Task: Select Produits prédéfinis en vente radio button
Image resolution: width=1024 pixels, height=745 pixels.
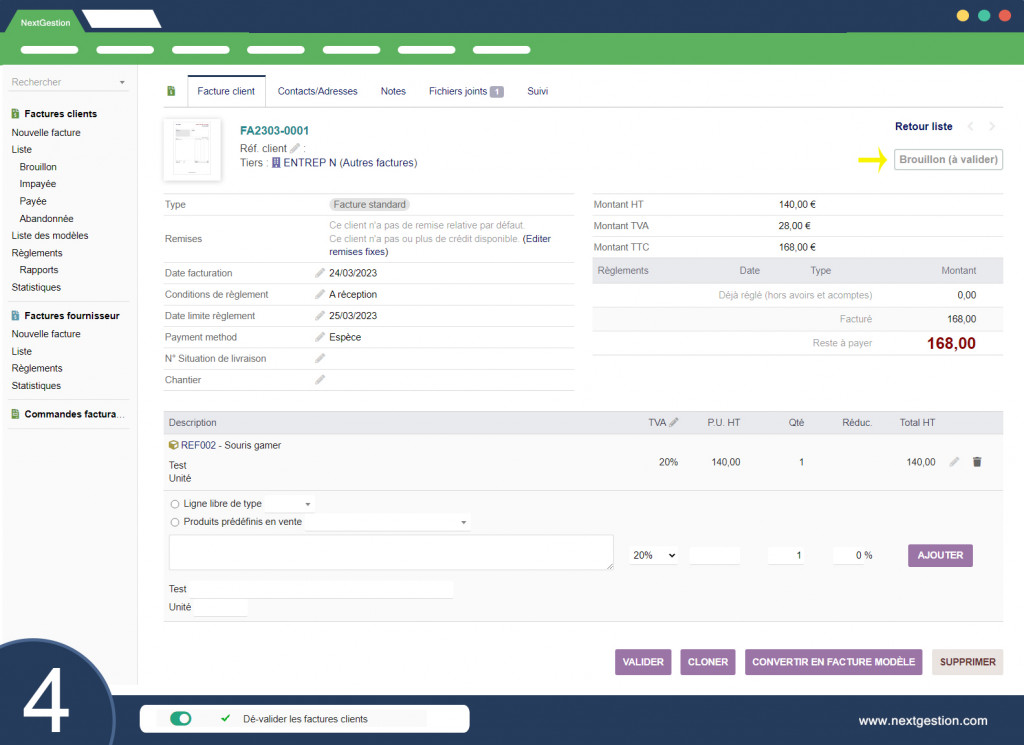Action: [176, 522]
